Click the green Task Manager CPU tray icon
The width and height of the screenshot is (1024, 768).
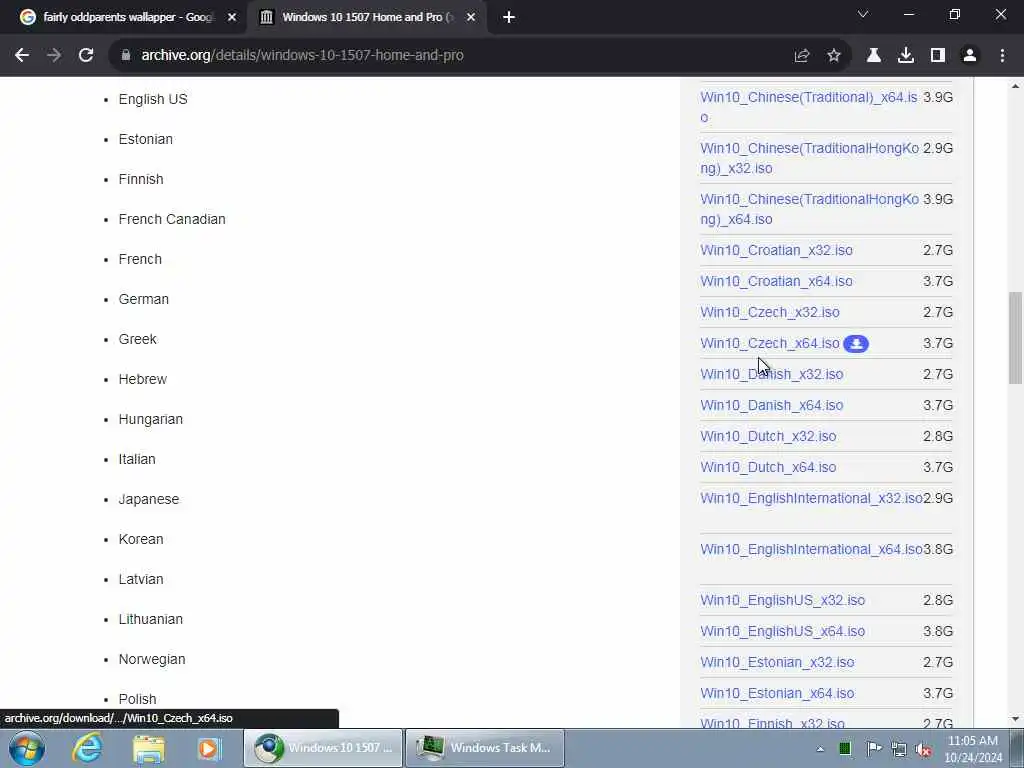845,749
